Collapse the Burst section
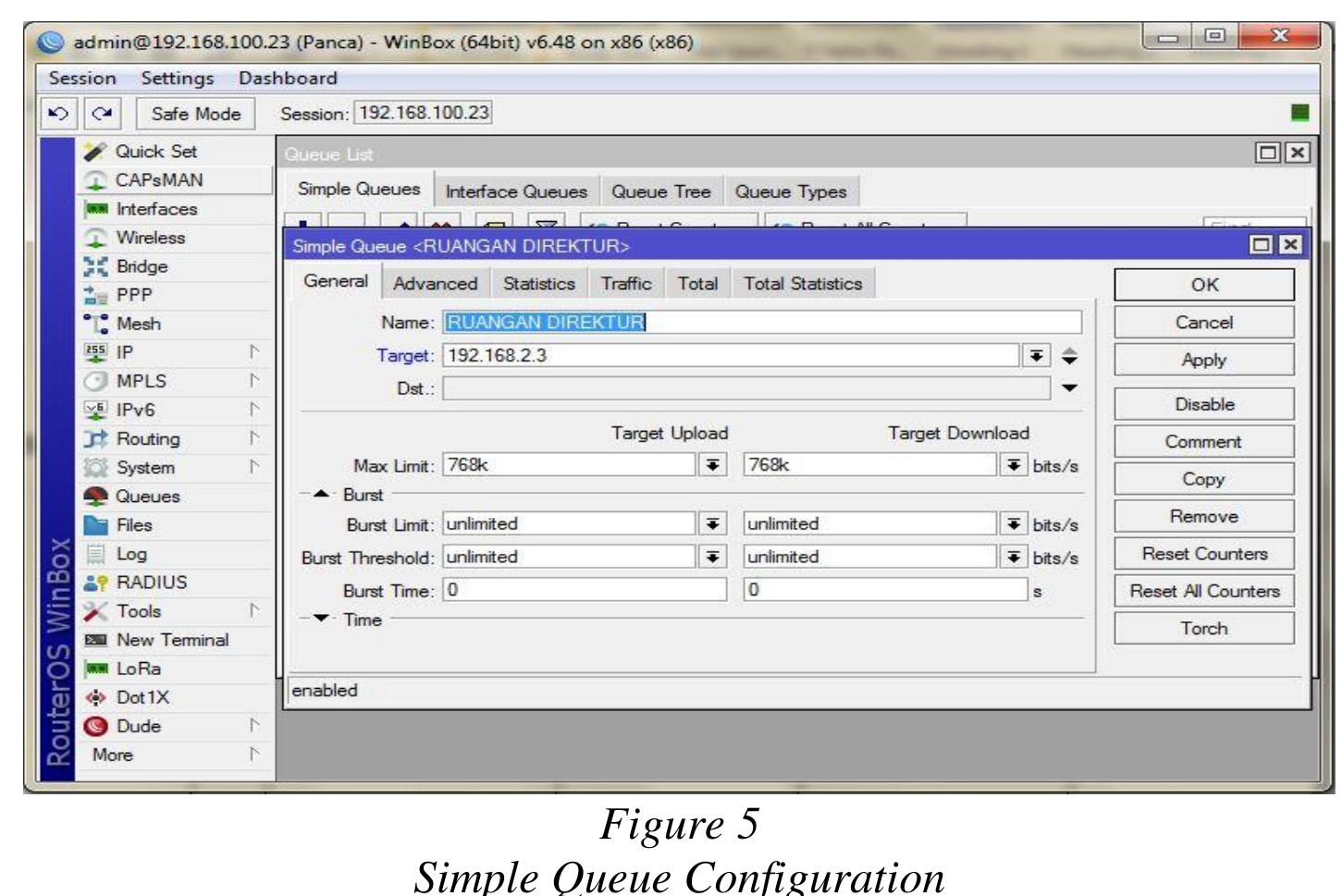Viewport: 1343px width, 896px height. (x=321, y=494)
